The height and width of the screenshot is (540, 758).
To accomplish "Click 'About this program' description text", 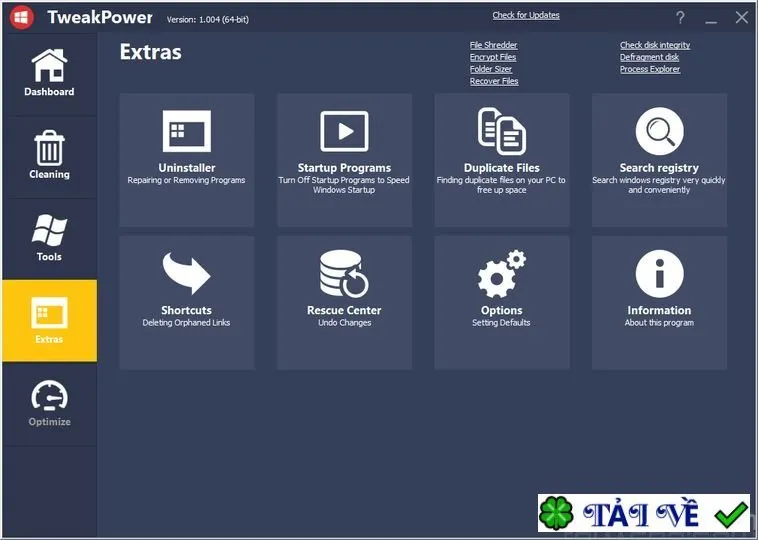I will 659,322.
